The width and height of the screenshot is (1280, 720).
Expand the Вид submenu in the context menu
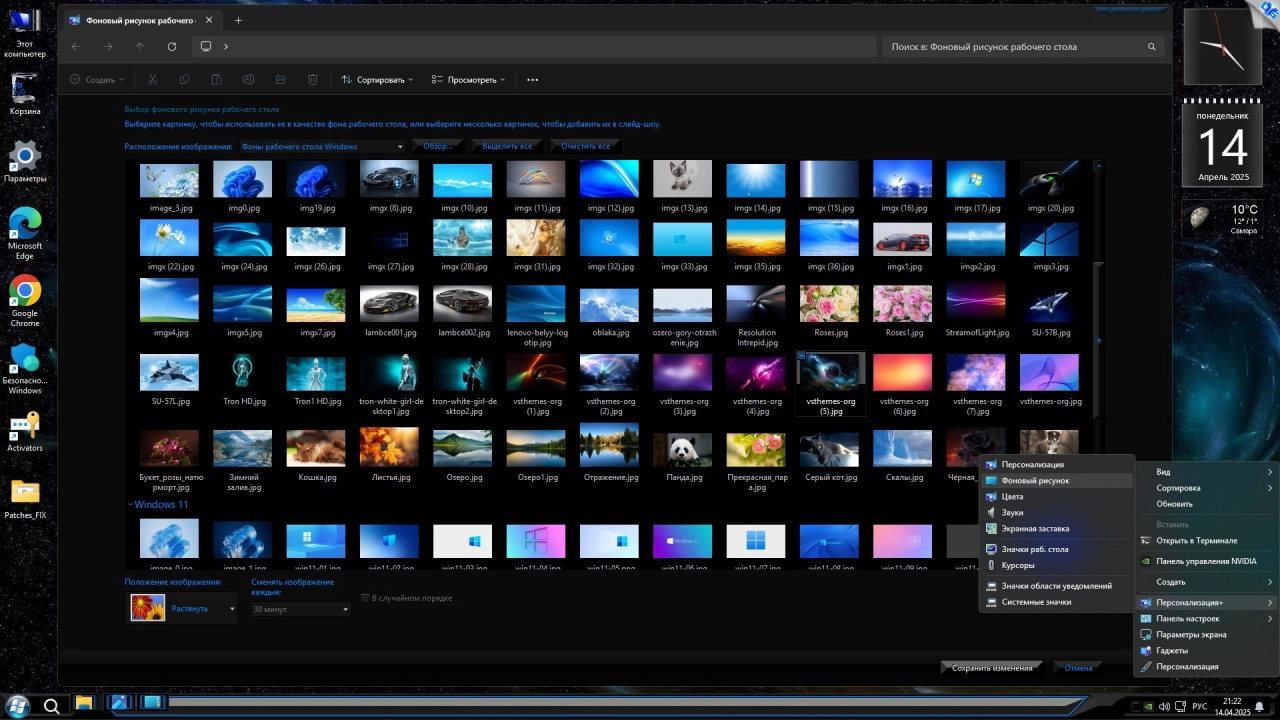pyautogui.click(x=1205, y=472)
